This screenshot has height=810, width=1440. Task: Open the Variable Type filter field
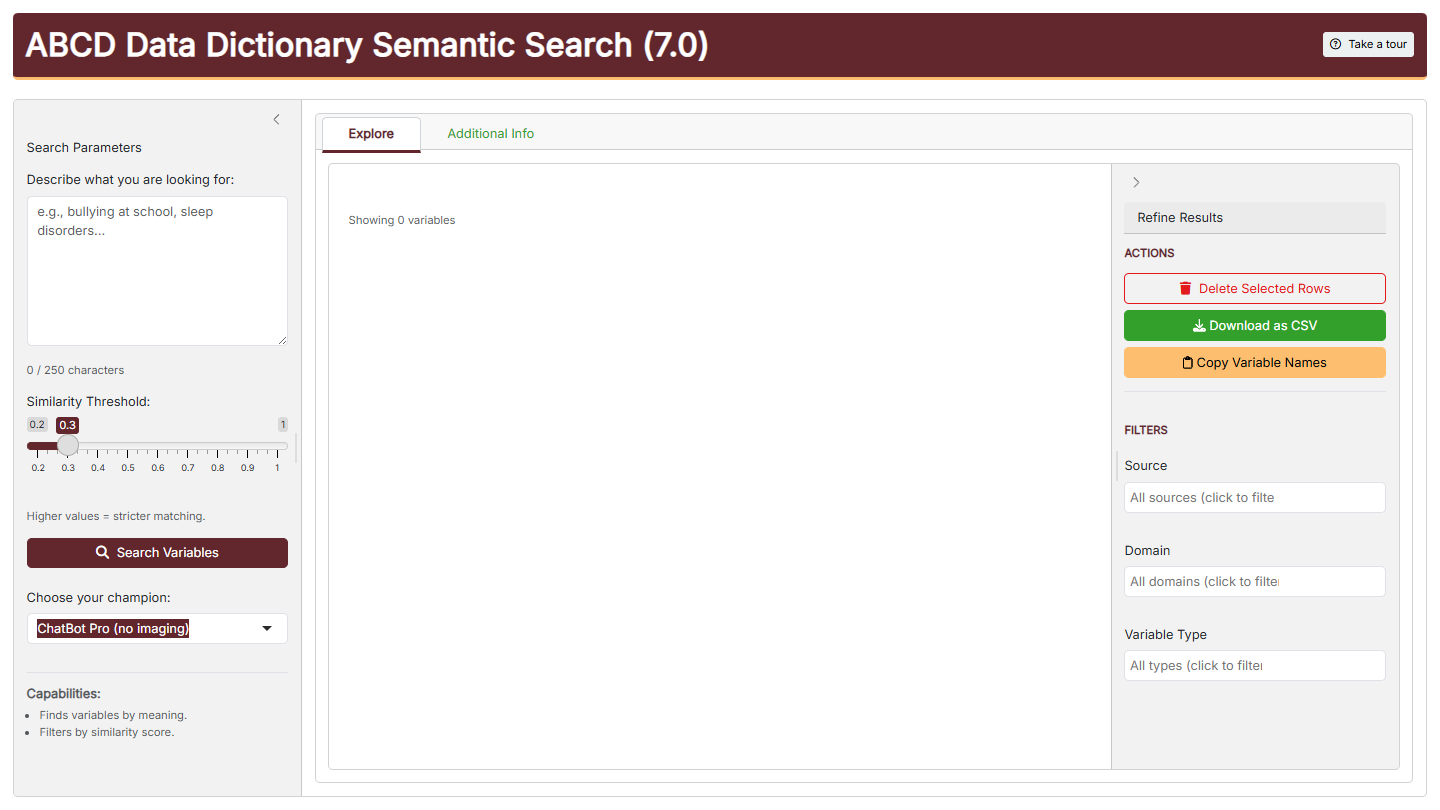point(1255,666)
